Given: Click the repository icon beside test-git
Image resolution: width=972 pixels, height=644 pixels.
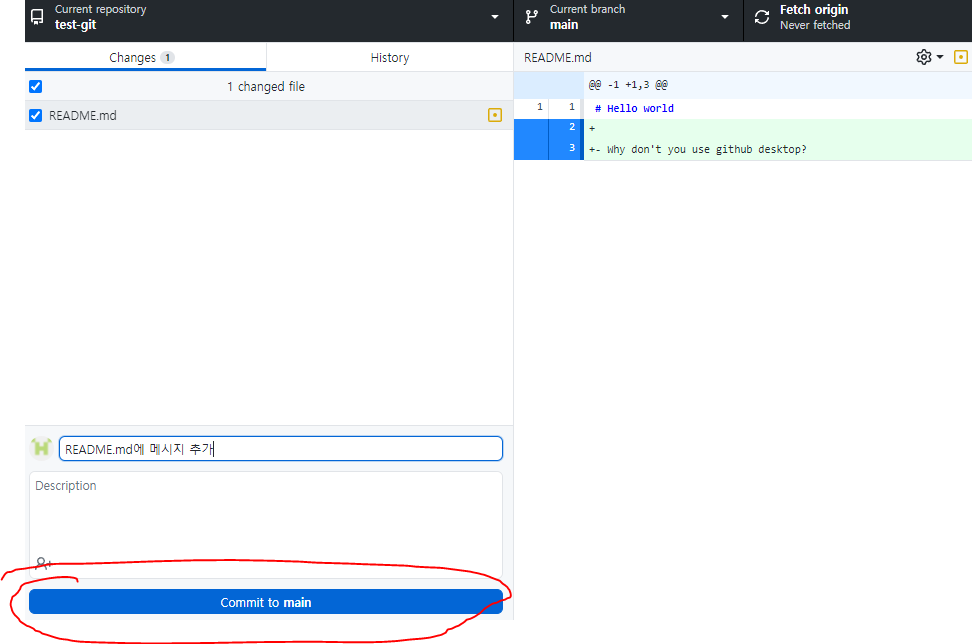Looking at the screenshot, I should coord(37,17).
